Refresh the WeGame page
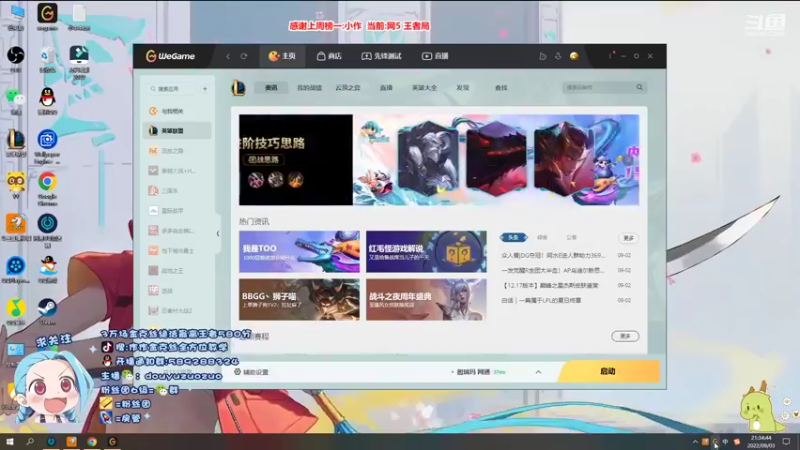Screen dimensions: 800x450 click(x=244, y=56)
